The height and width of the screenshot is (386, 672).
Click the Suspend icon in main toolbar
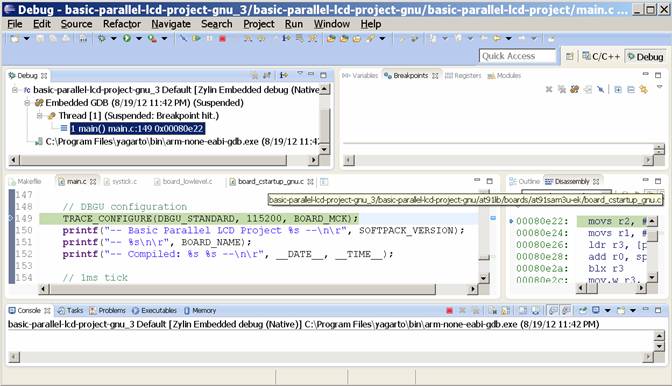(x=209, y=39)
